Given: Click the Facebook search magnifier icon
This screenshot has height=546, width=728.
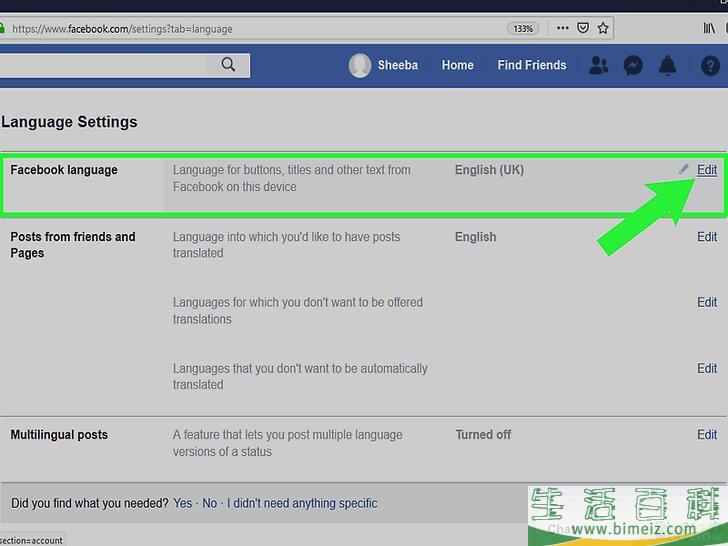Looking at the screenshot, I should click(228, 65).
